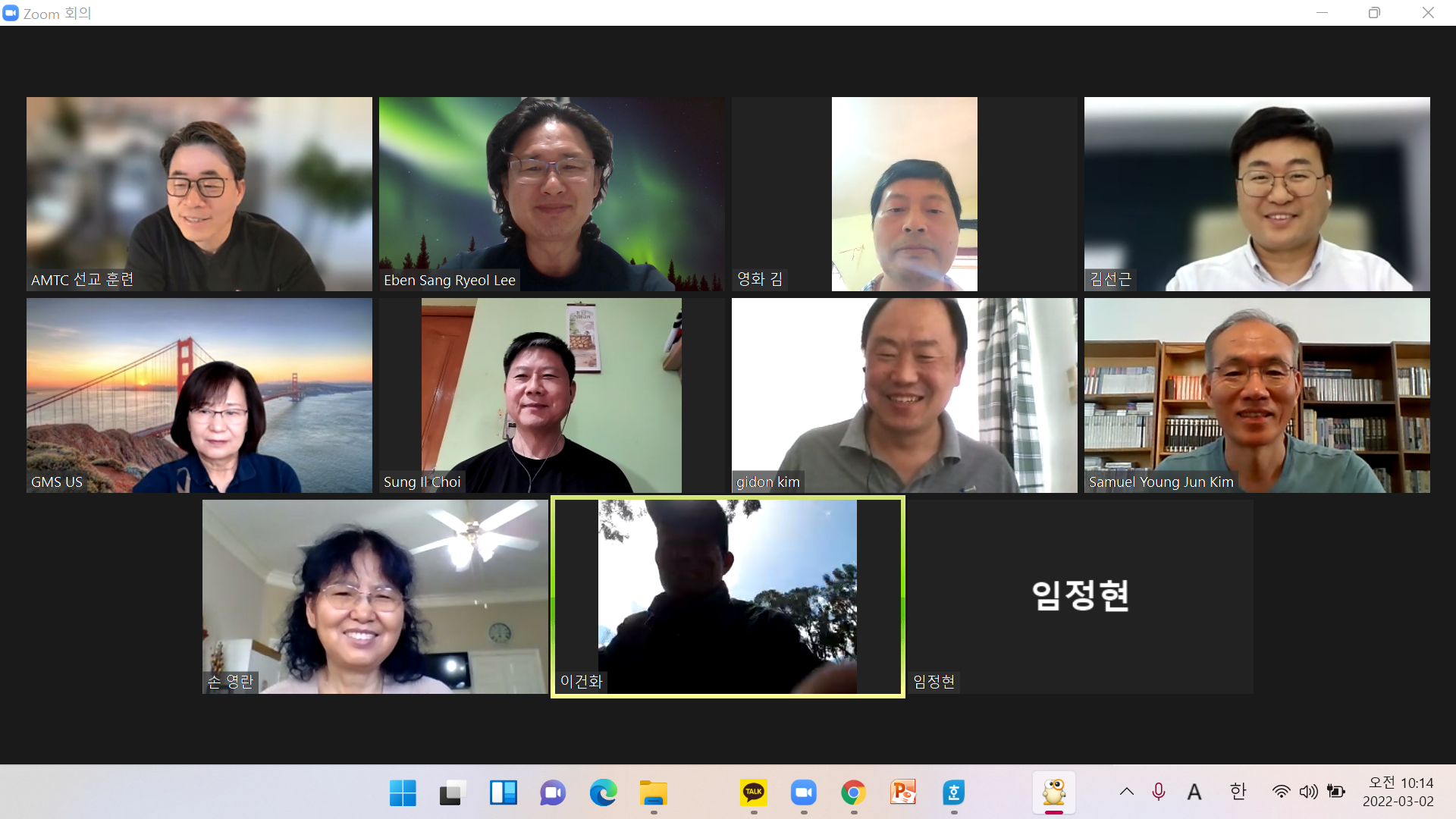Open the date and time calendar flyout
1456x819 pixels.
[1400, 792]
